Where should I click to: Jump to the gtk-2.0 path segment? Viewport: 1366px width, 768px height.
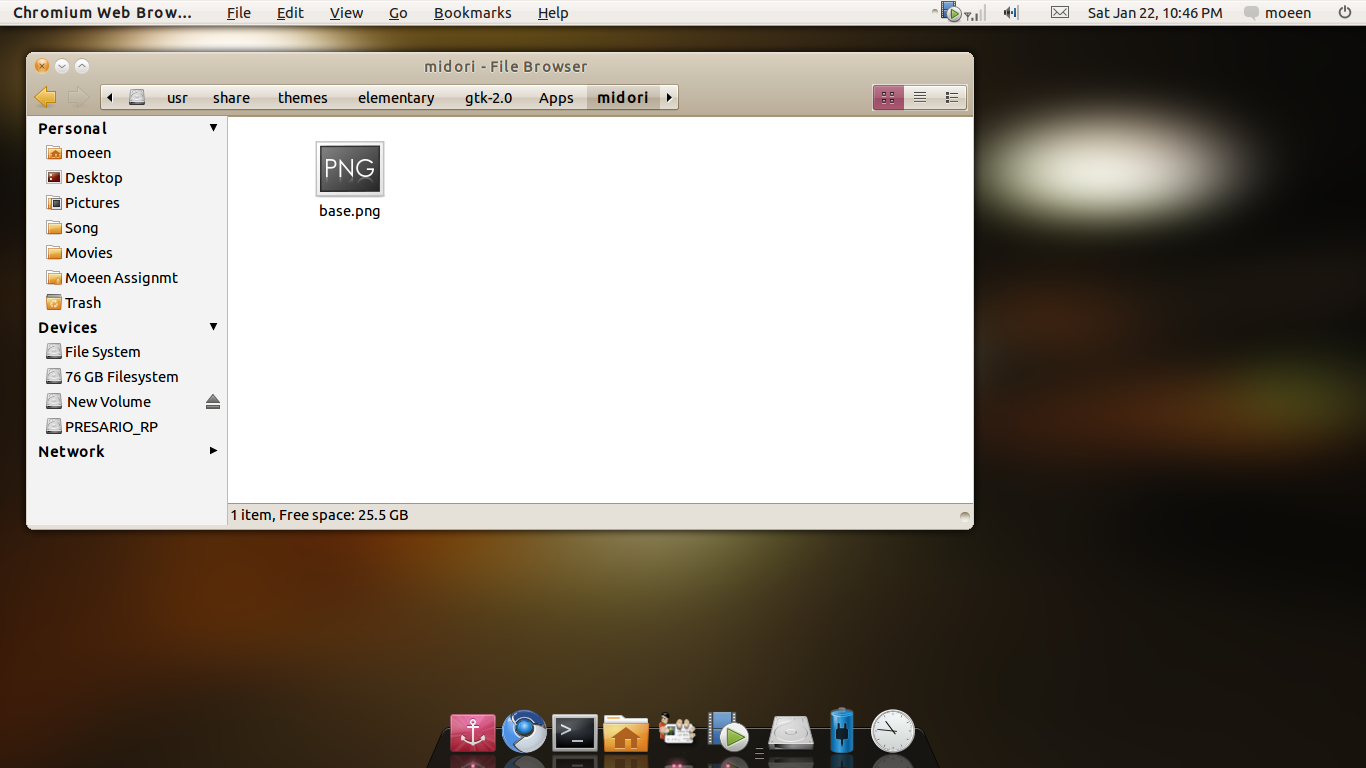click(488, 97)
